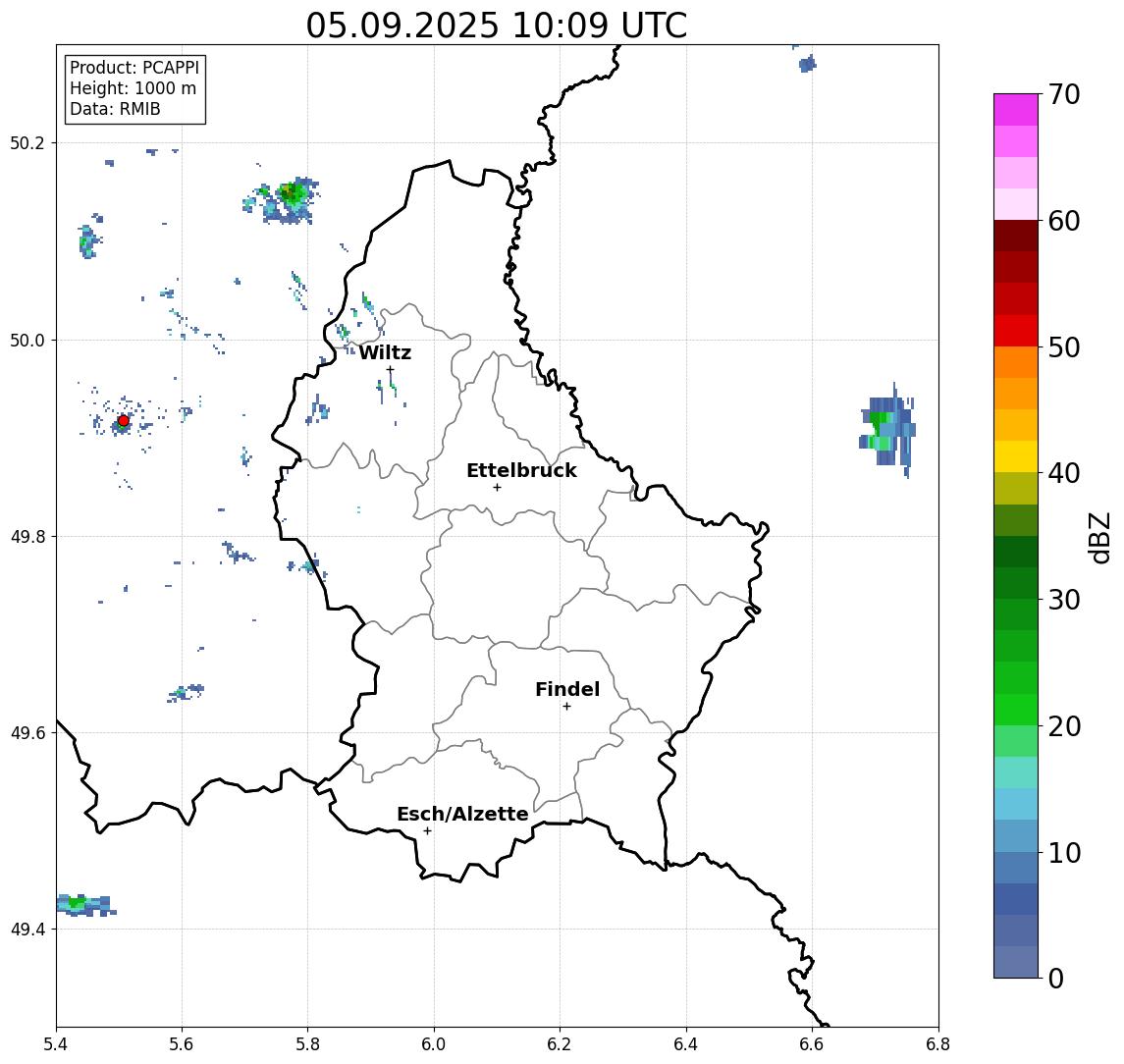Click the radar echo cluster east of Luxembourg
The image size is (1124, 1064).
pyautogui.click(x=887, y=430)
